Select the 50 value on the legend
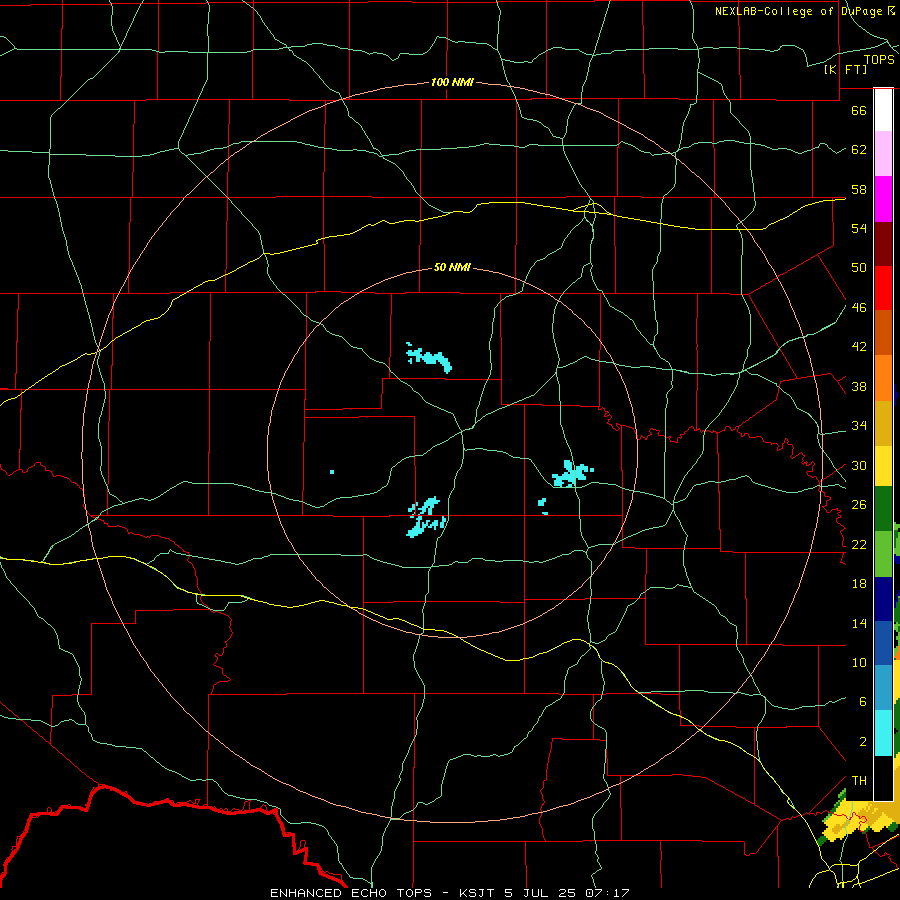 (x=859, y=268)
